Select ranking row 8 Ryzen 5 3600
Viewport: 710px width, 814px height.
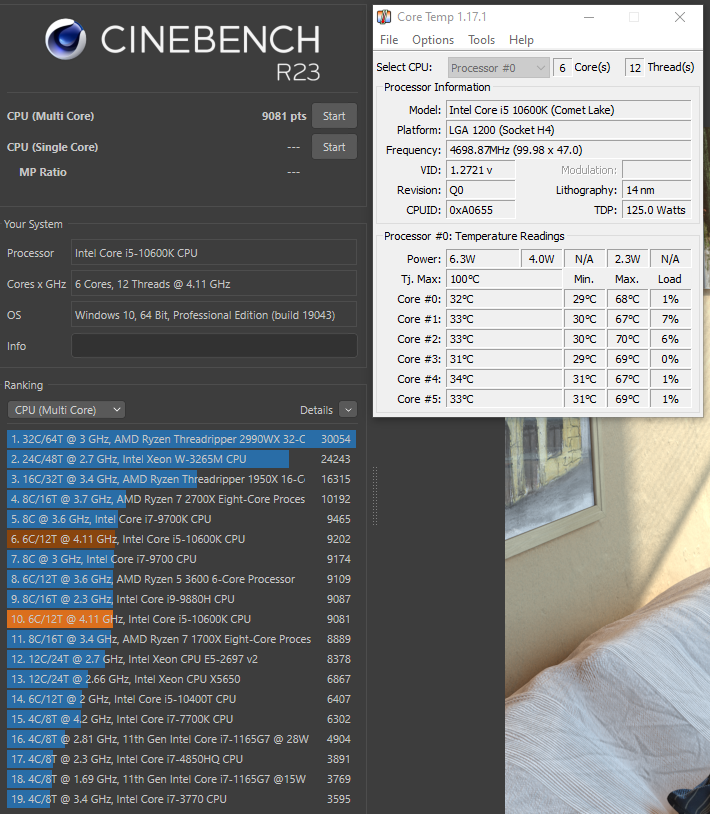(182, 579)
